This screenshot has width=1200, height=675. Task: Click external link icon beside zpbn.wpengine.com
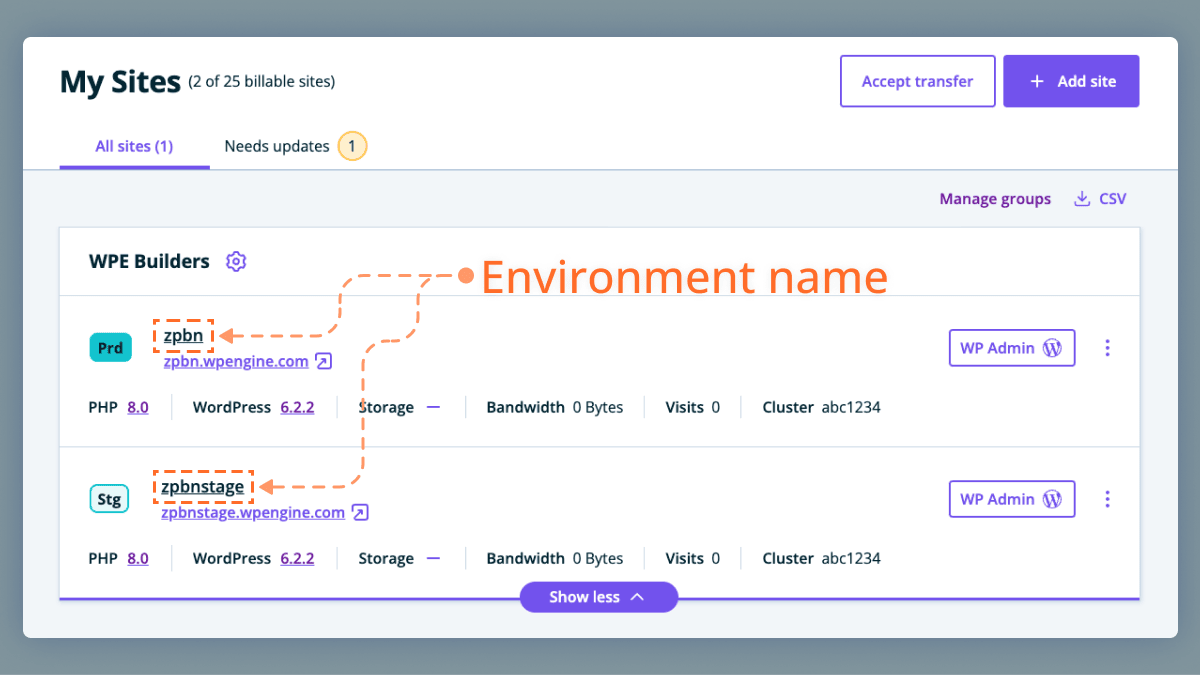[x=323, y=361]
